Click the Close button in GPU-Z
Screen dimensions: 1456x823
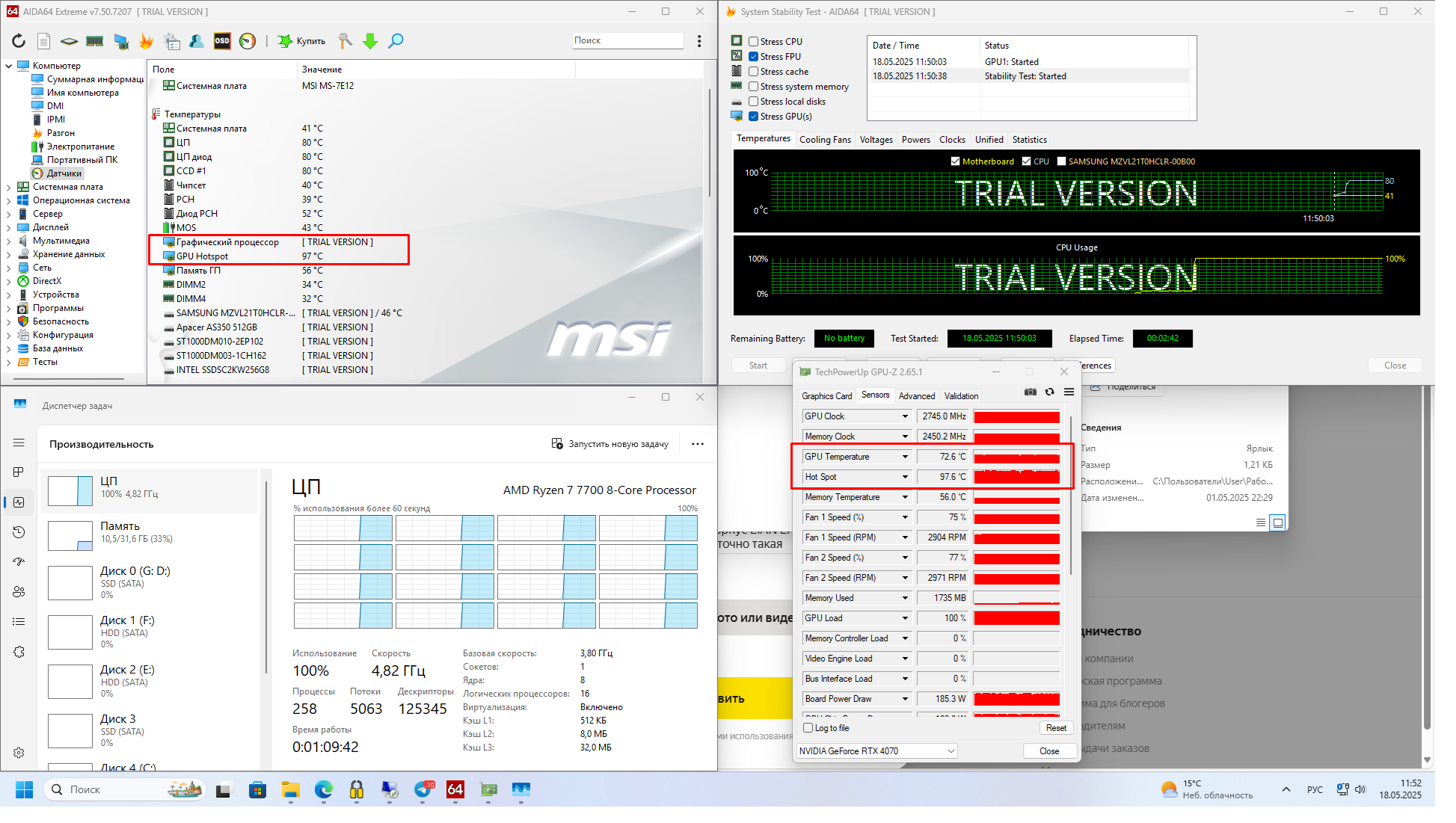point(1049,751)
